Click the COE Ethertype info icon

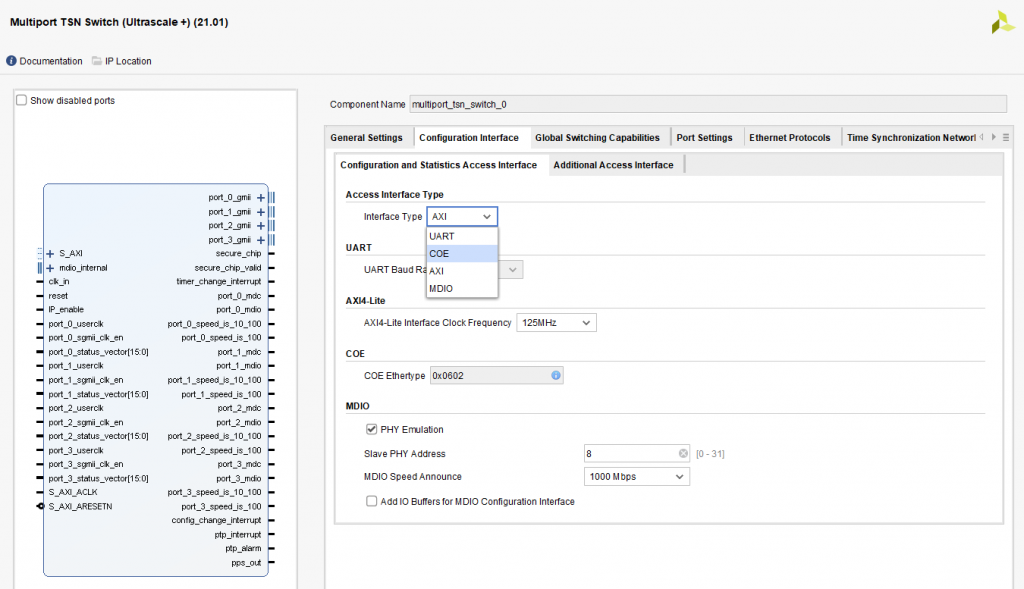(555, 375)
